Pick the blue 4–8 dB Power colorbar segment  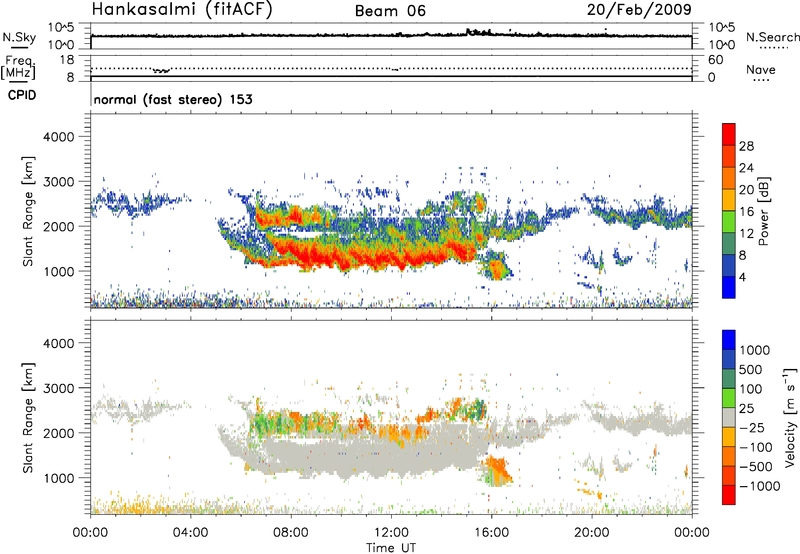pyautogui.click(x=729, y=266)
